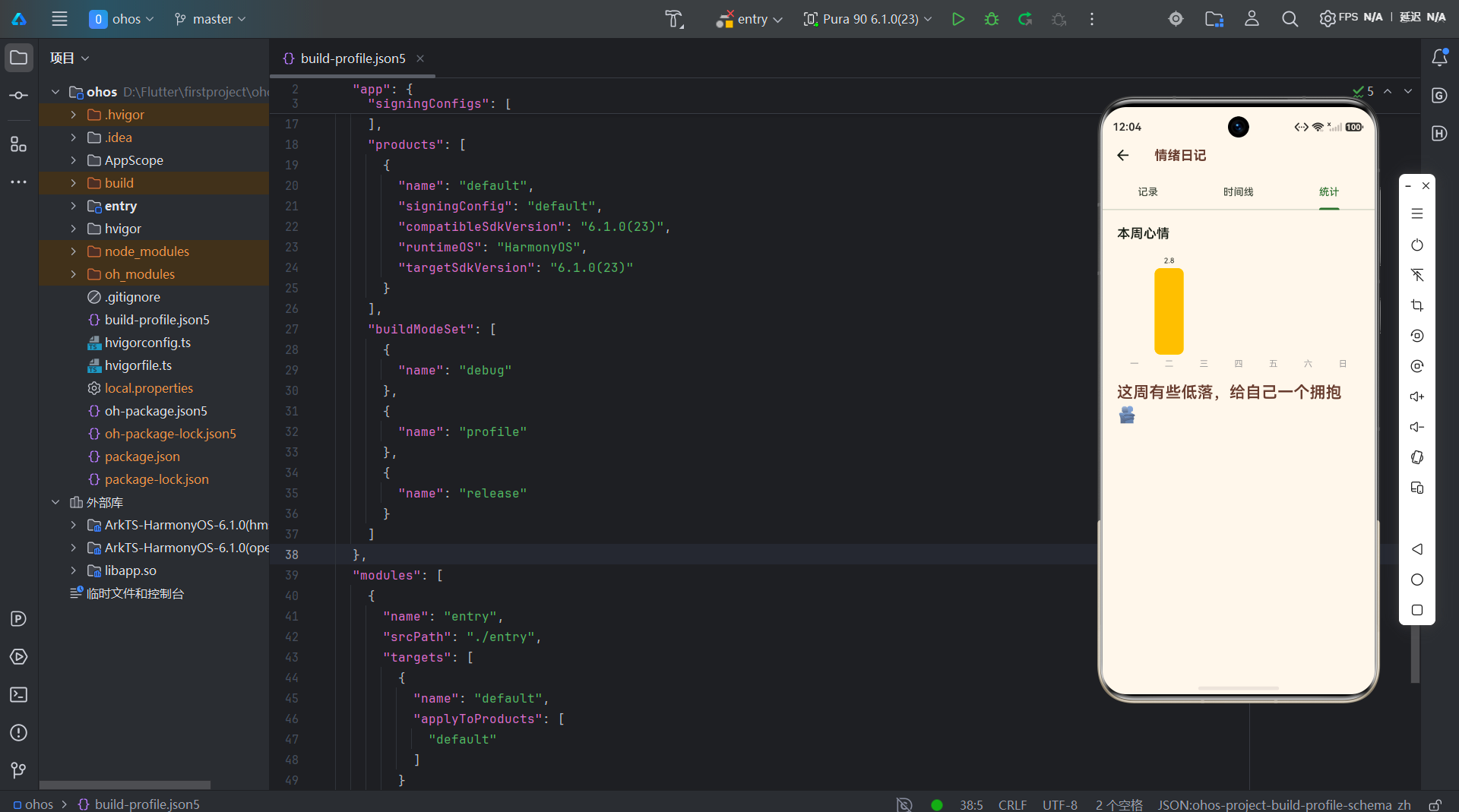Select hvigorfile.ts in project tree
Image resolution: width=1459 pixels, height=812 pixels.
click(x=138, y=365)
